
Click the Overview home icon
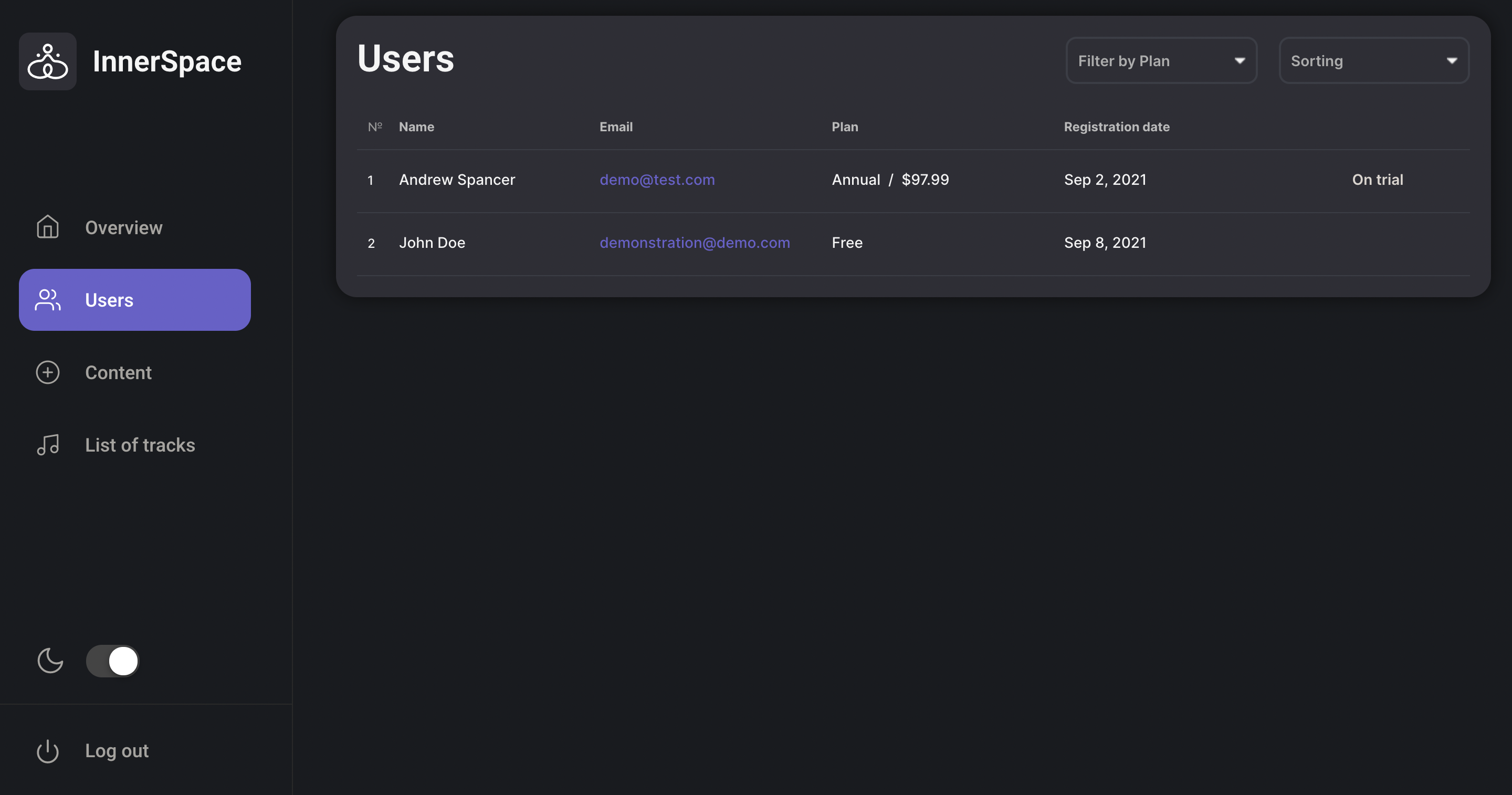48,227
